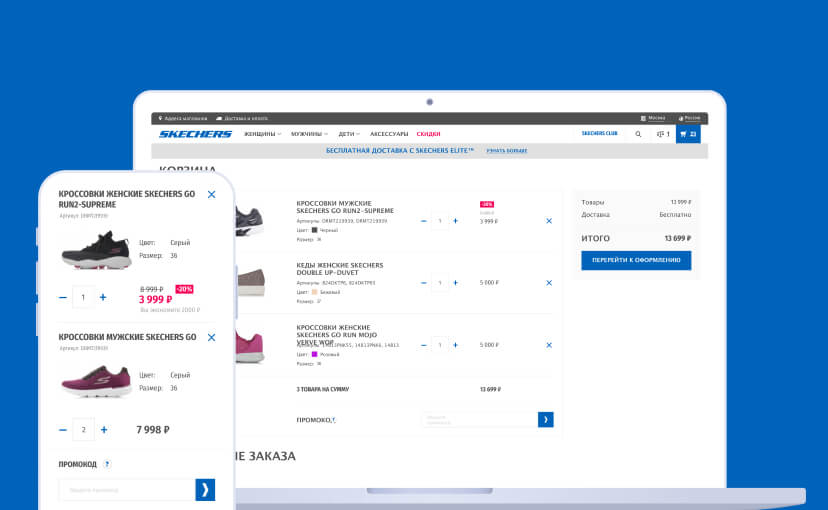Click Перейти к оформлению button

point(636,260)
